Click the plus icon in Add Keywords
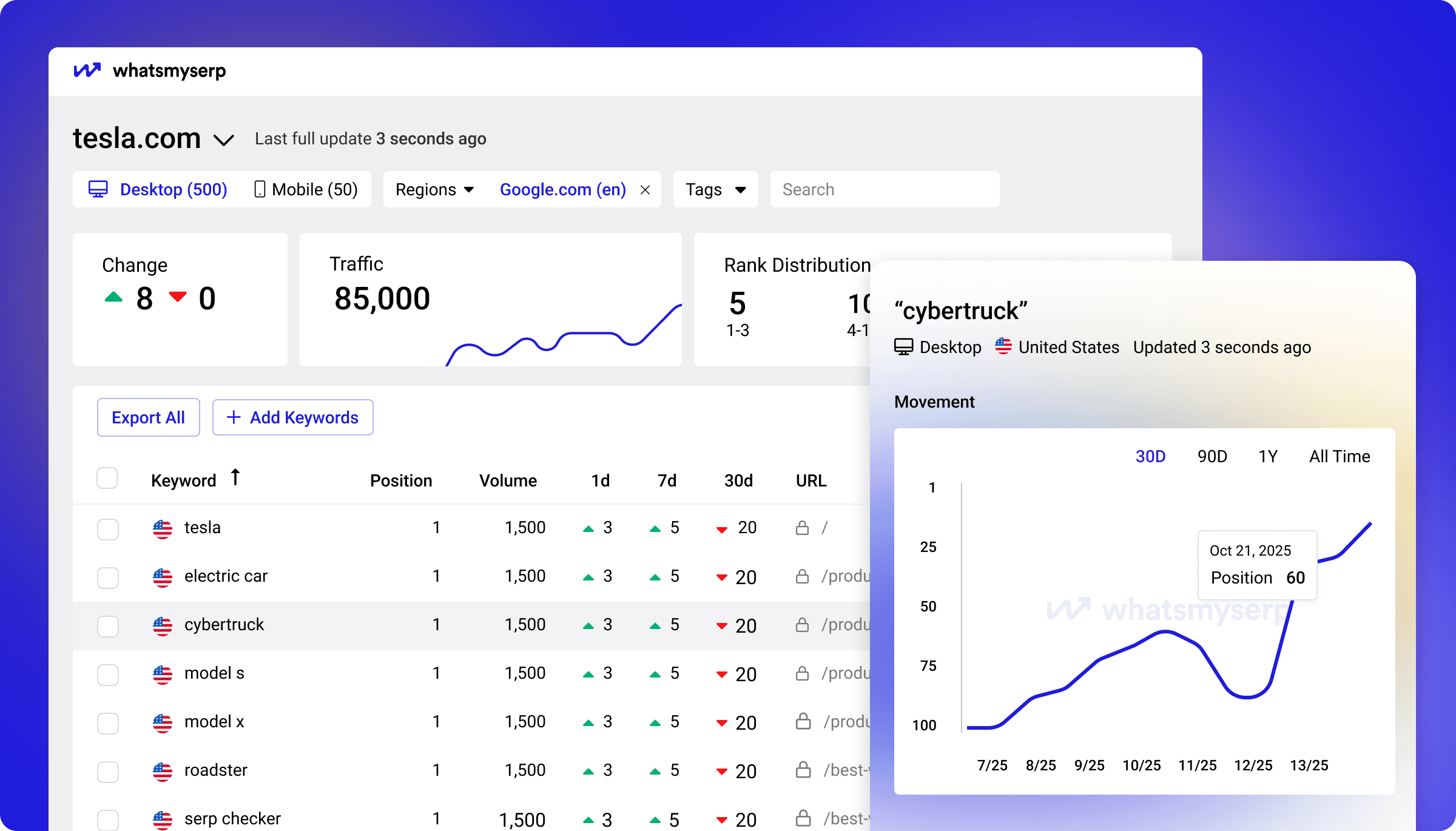The image size is (1456, 831). pyautogui.click(x=234, y=417)
